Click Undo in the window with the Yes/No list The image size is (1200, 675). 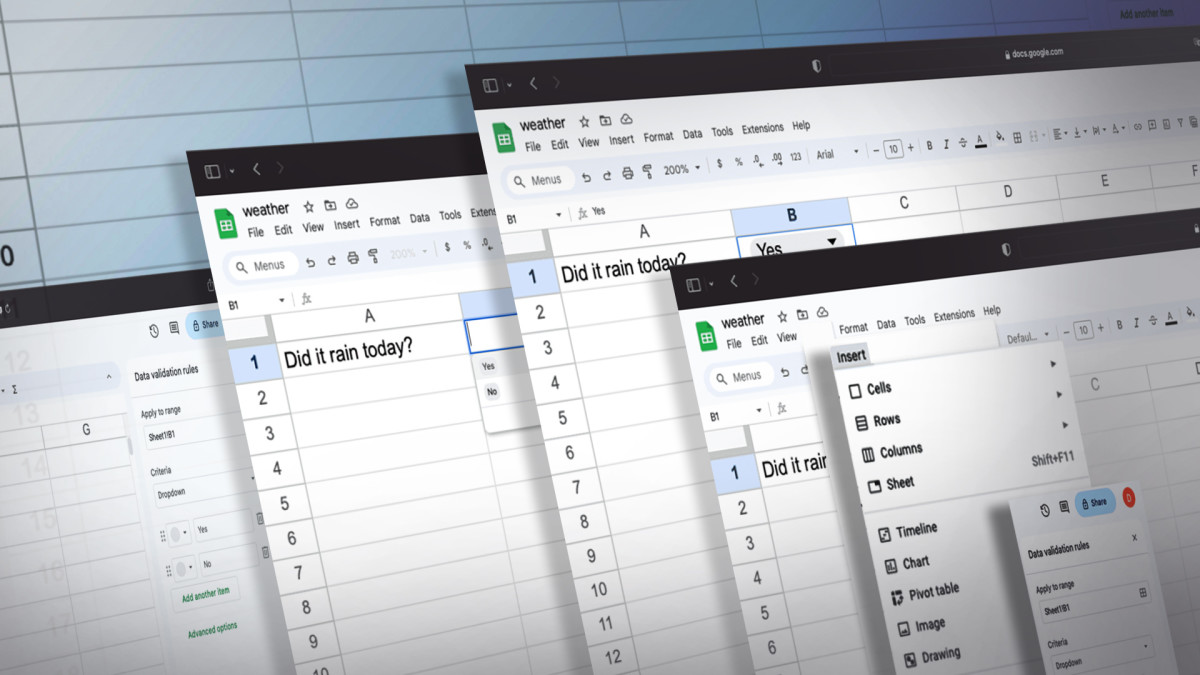tap(311, 262)
